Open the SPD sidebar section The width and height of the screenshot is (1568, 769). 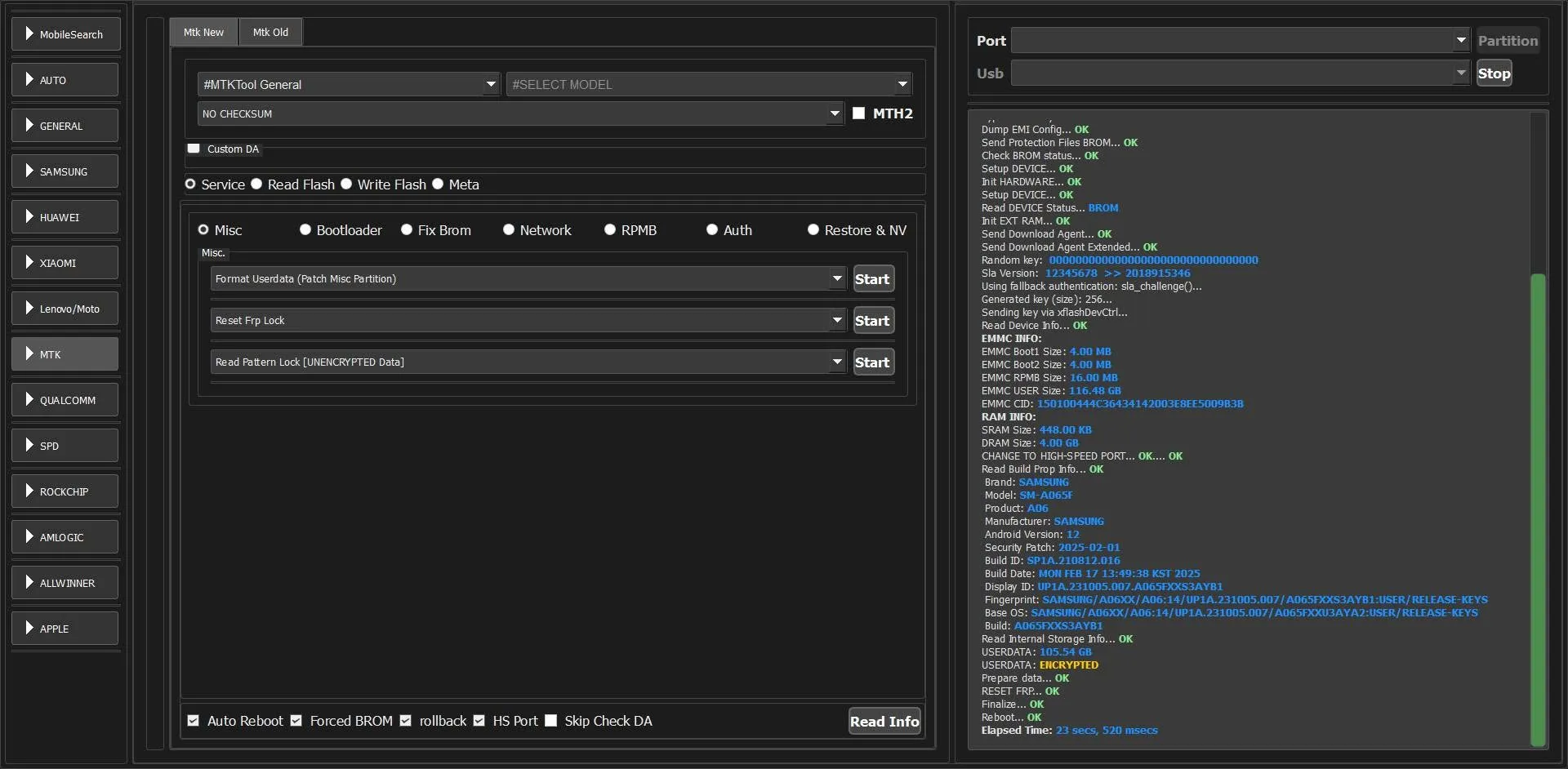[x=66, y=446]
